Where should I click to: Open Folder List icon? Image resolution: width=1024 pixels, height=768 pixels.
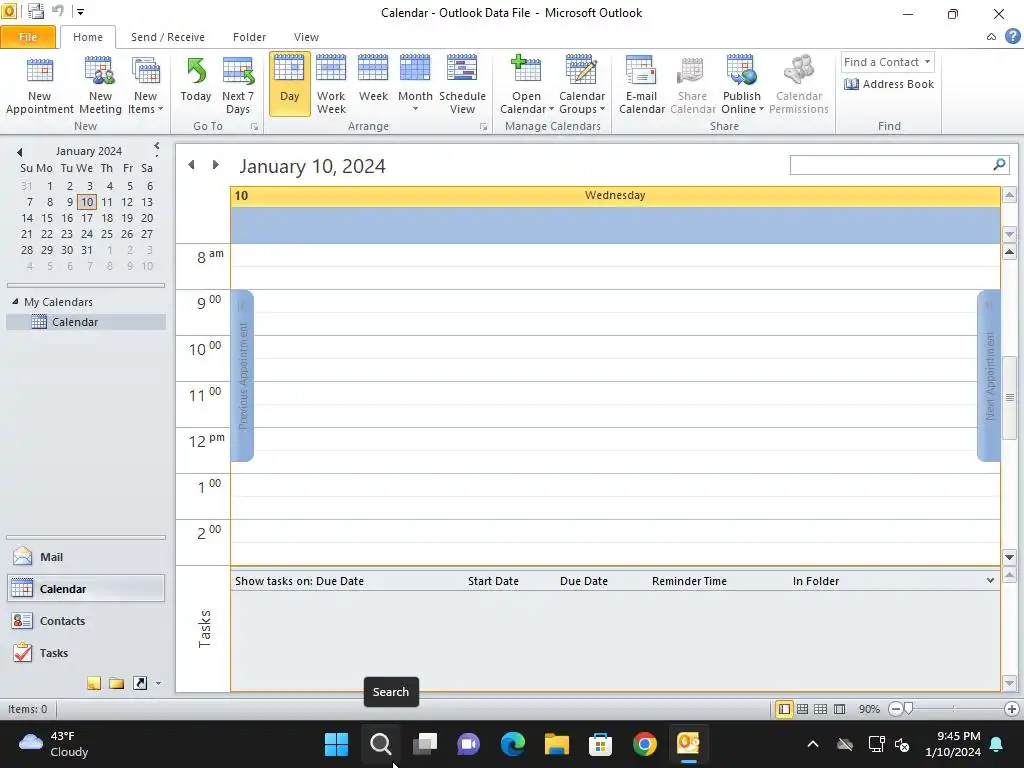pyautogui.click(x=117, y=683)
